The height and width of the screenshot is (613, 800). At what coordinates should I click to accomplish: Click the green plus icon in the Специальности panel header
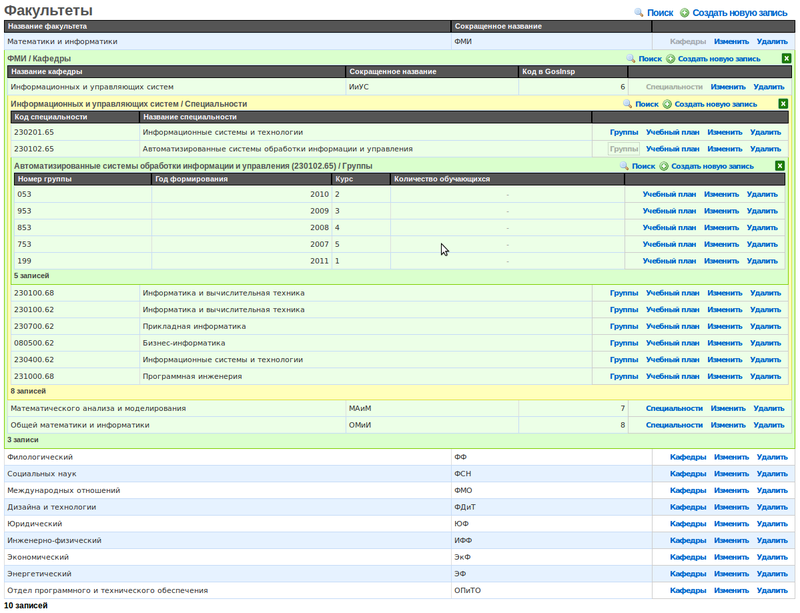pos(667,104)
